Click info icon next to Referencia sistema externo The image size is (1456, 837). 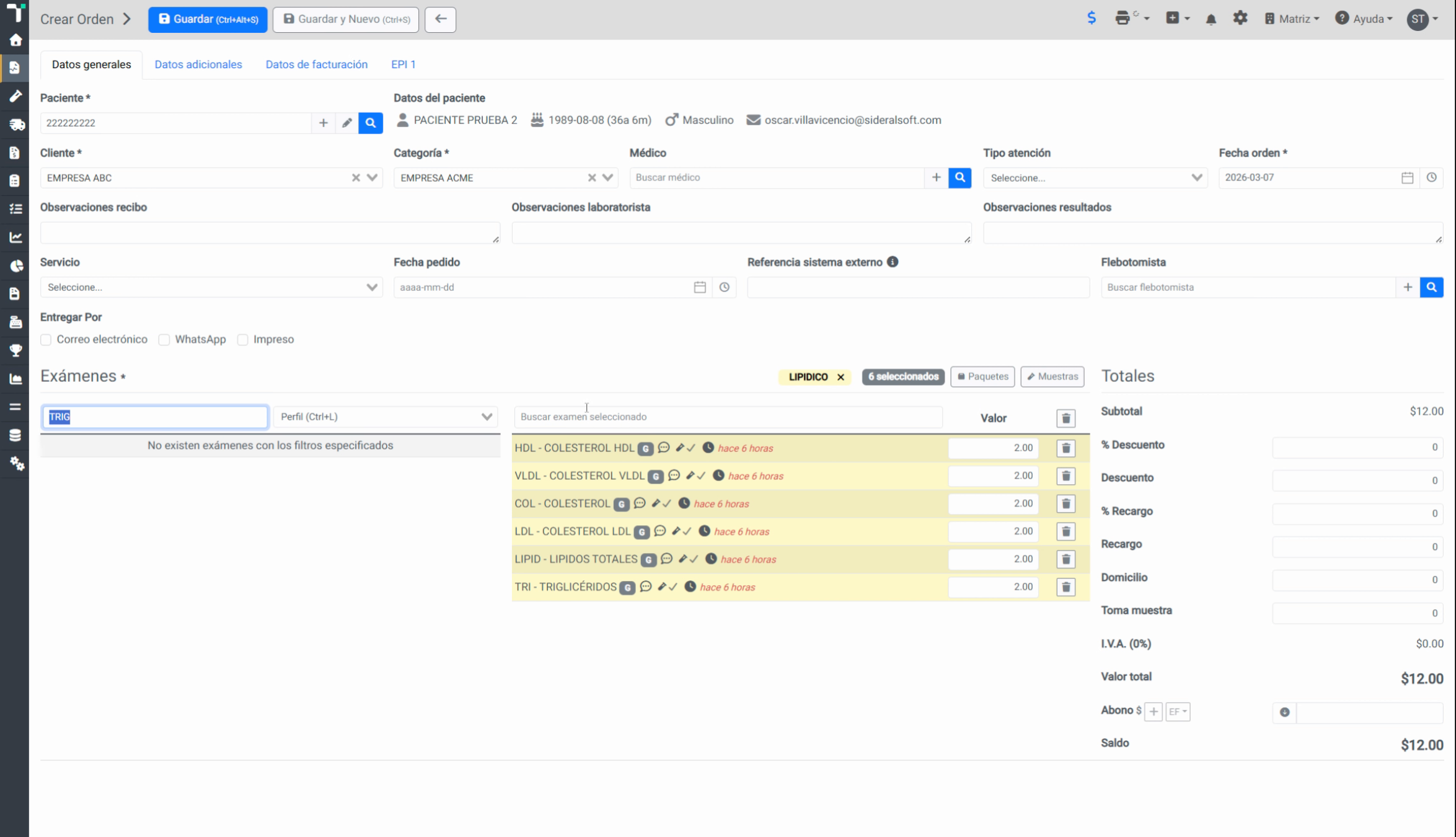click(x=892, y=262)
